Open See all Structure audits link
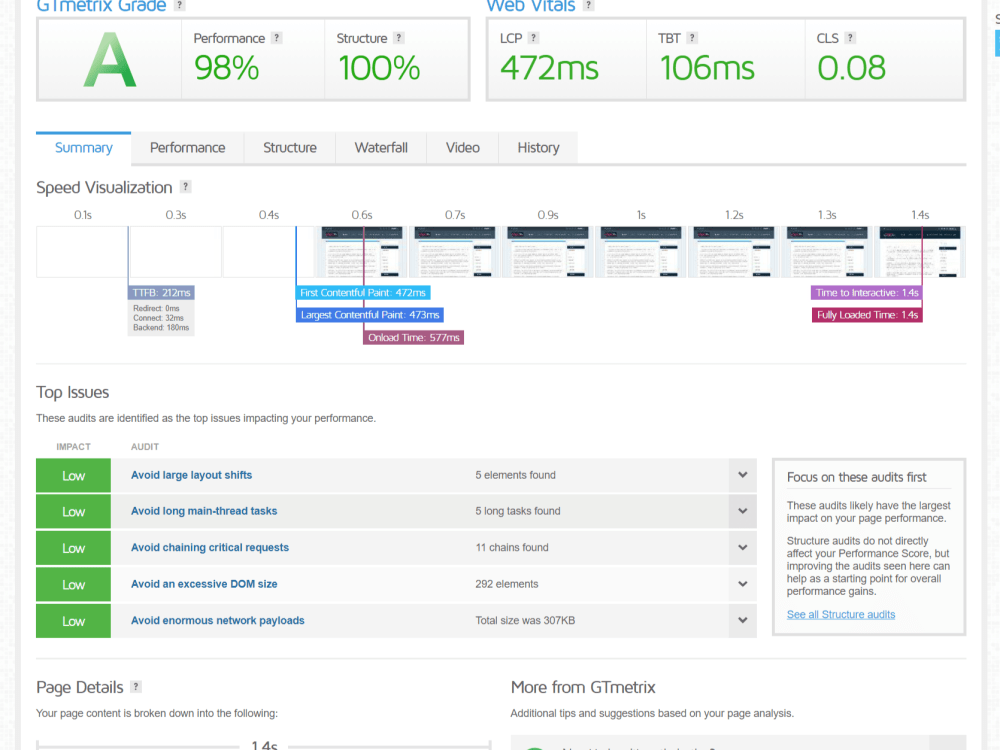The height and width of the screenshot is (750, 1000). click(841, 614)
